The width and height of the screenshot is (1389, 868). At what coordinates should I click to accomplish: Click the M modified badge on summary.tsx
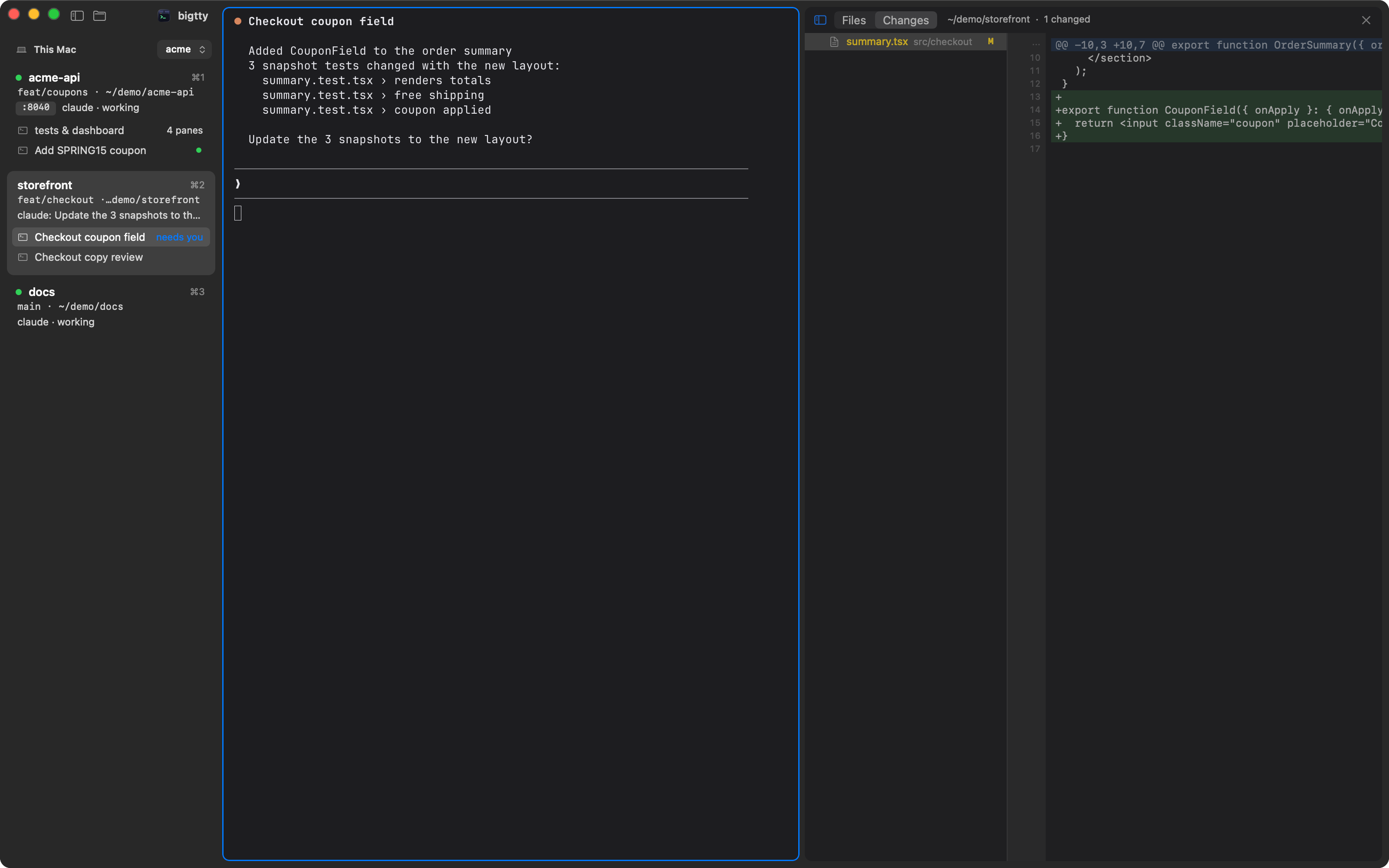[991, 41]
